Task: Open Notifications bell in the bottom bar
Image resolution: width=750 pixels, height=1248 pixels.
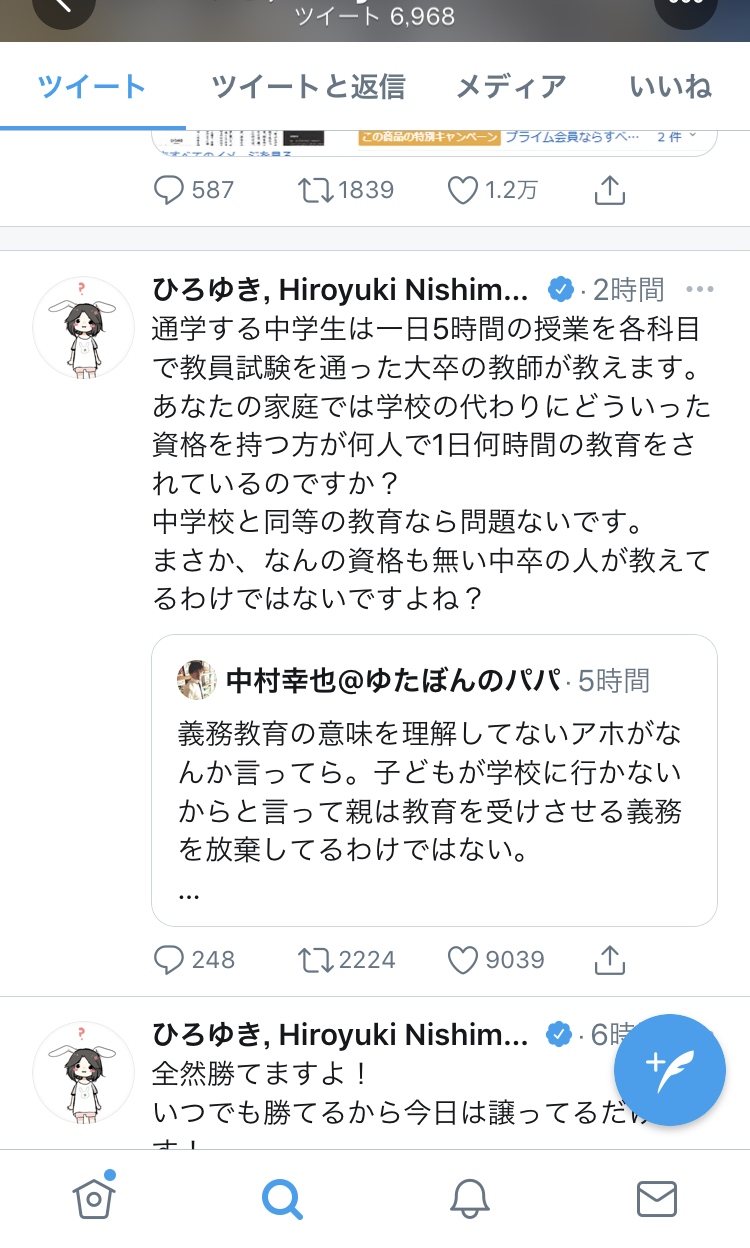Action: pos(469,1197)
